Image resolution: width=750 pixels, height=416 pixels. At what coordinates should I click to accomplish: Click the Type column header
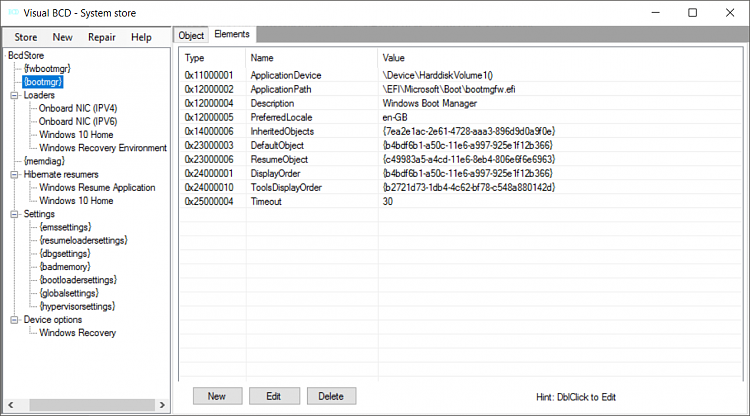coord(213,58)
